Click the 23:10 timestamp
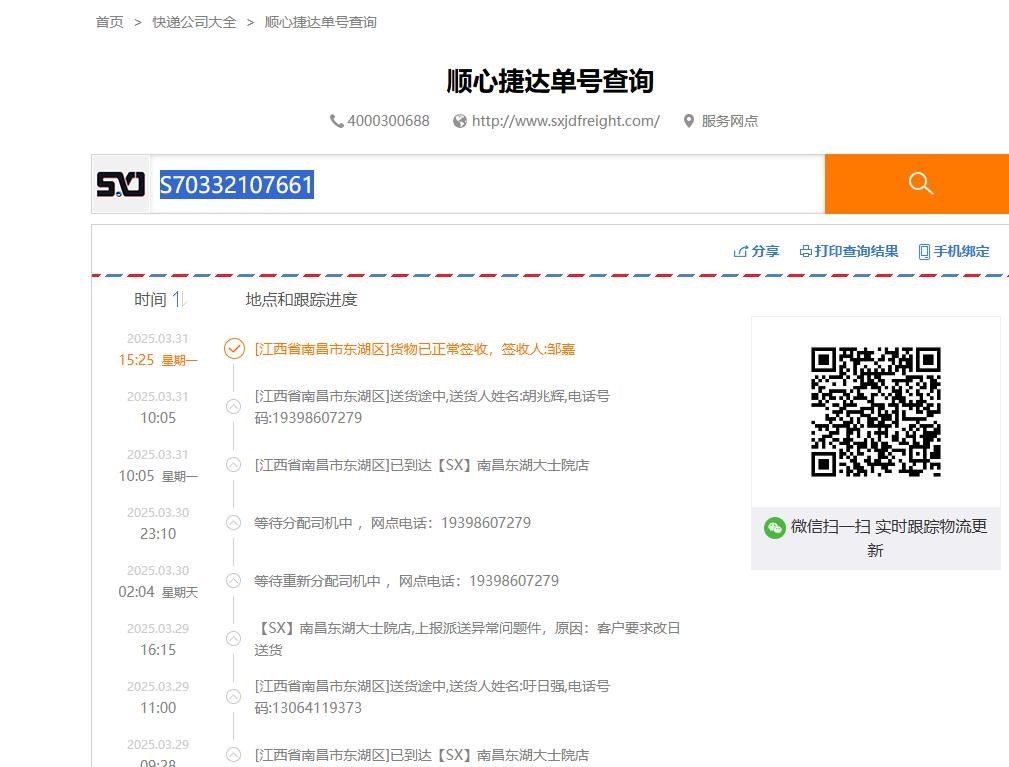This screenshot has width=1009, height=767. pyautogui.click(x=158, y=533)
